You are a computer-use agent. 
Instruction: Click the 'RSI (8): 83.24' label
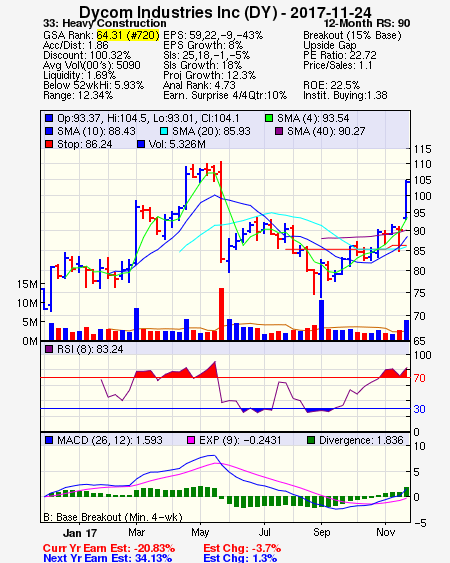(90, 349)
